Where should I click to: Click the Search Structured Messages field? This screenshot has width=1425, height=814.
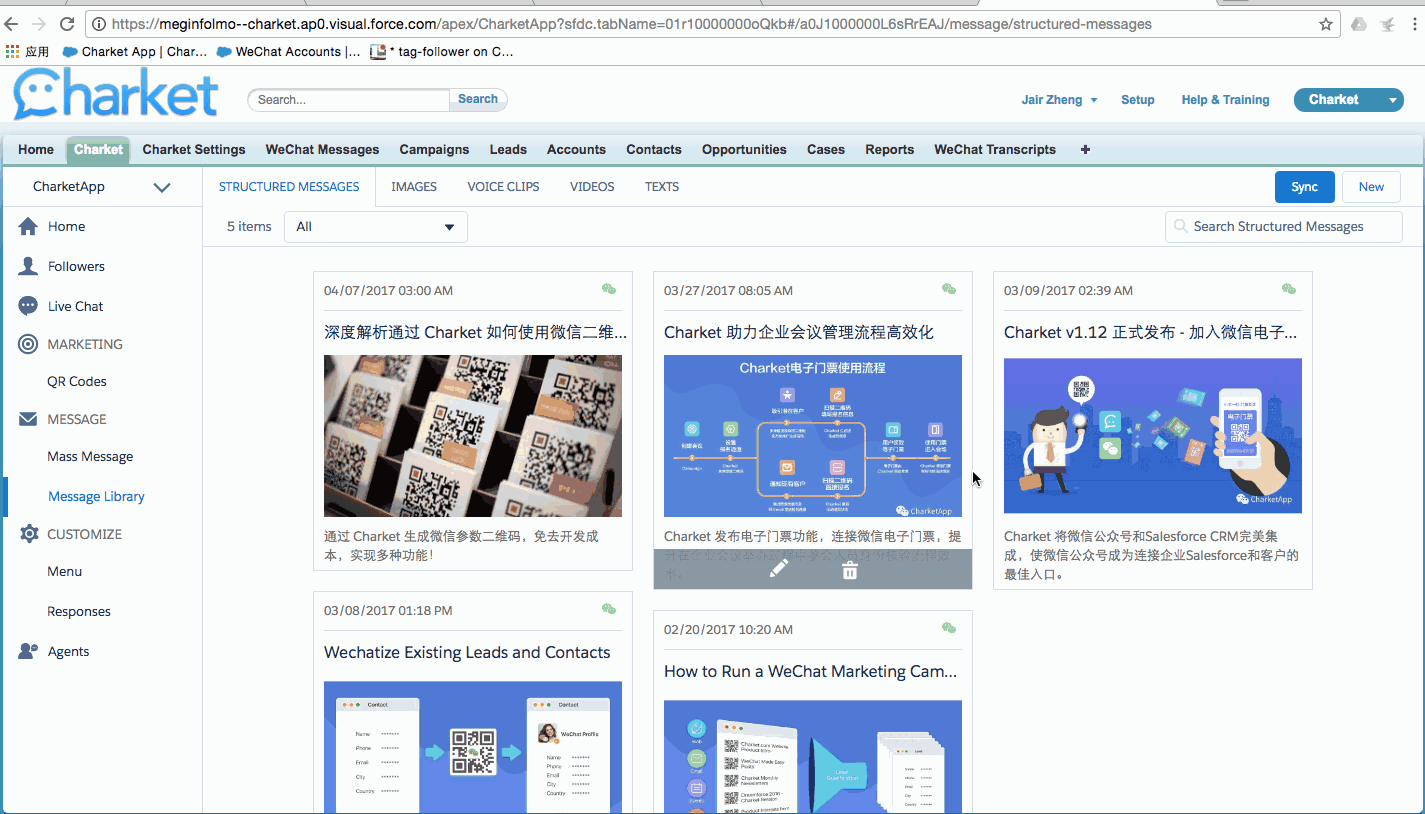1284,227
